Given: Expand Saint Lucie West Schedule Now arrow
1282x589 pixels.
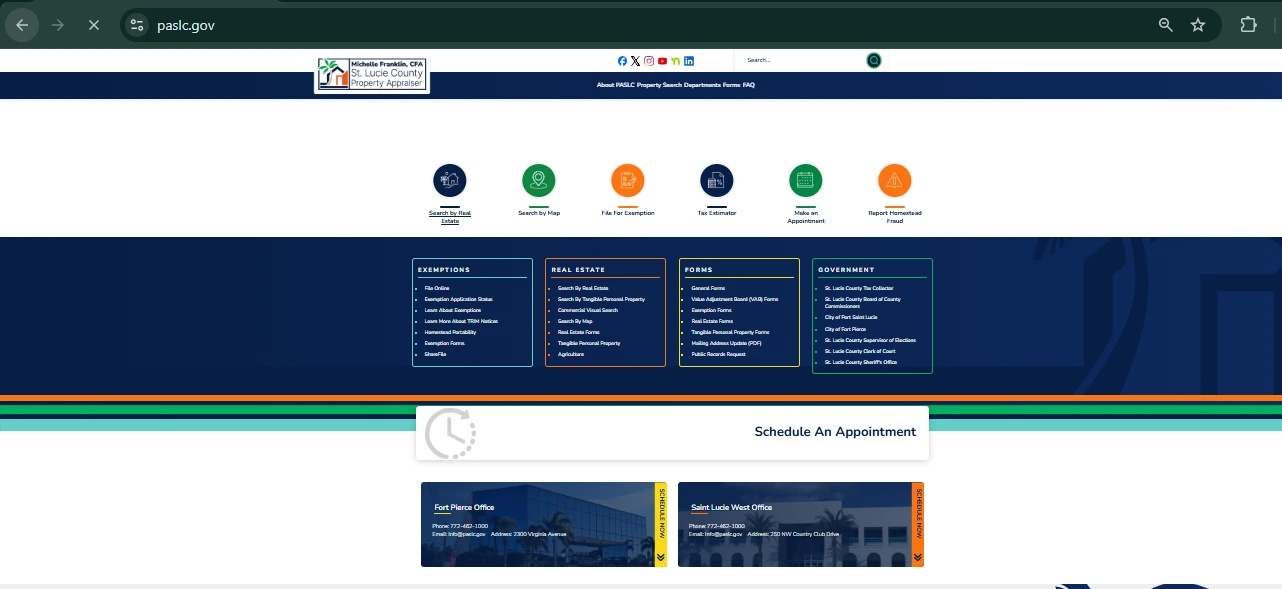Looking at the screenshot, I should click(x=917, y=557).
